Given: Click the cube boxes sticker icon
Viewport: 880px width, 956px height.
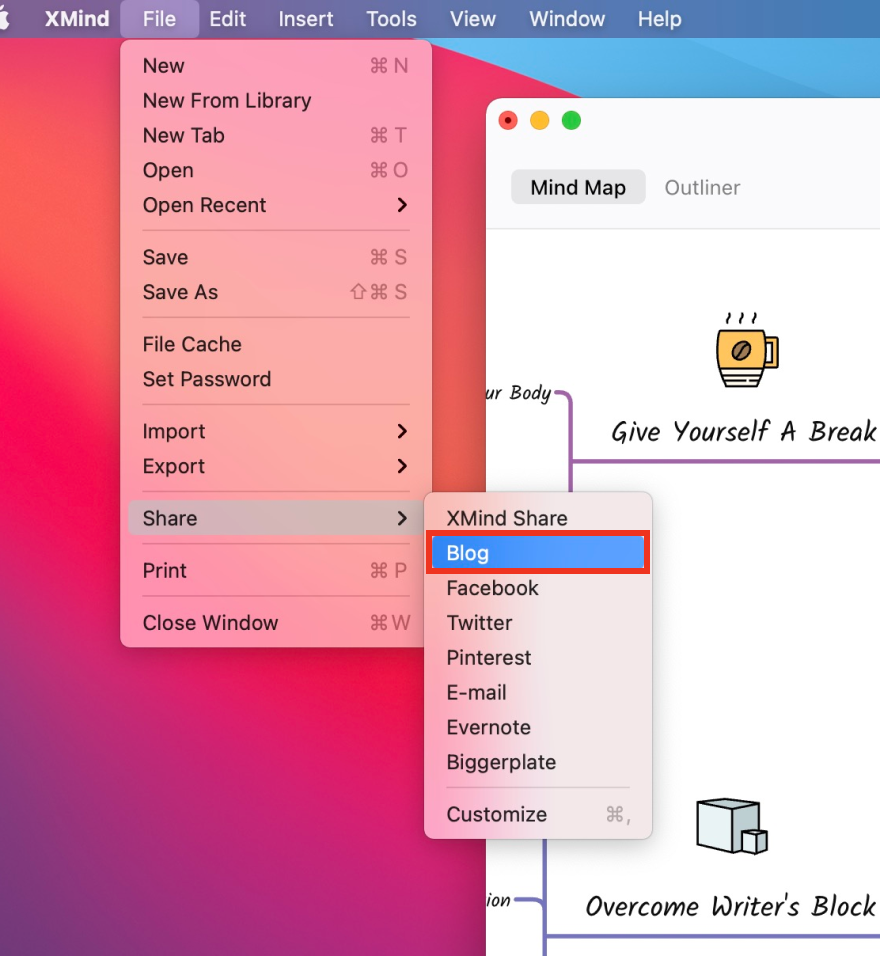Looking at the screenshot, I should (732, 826).
